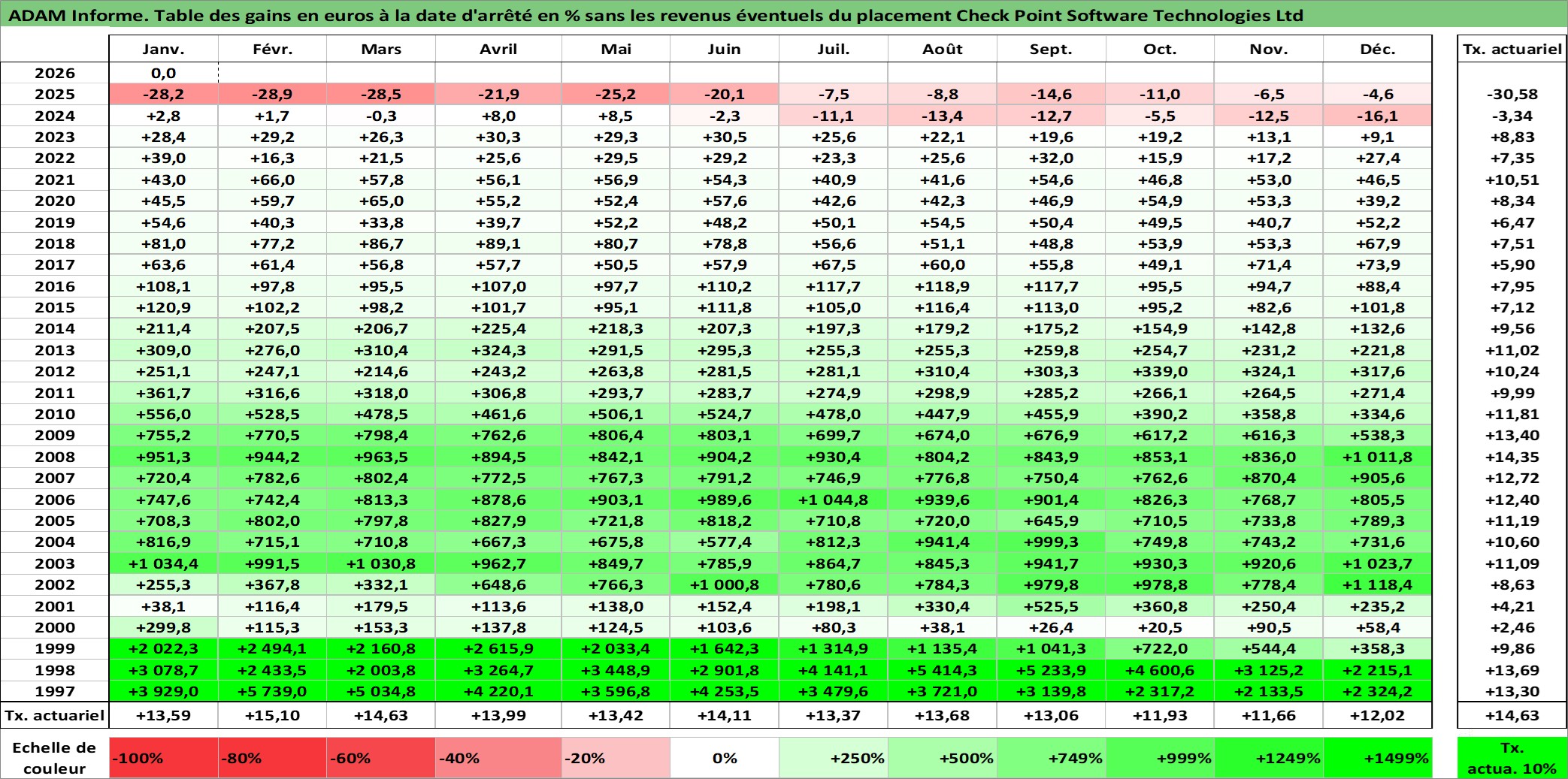Select the '+4 600,6' October 1998 cell
Image resolution: width=1568 pixels, height=779 pixels.
(1160, 670)
